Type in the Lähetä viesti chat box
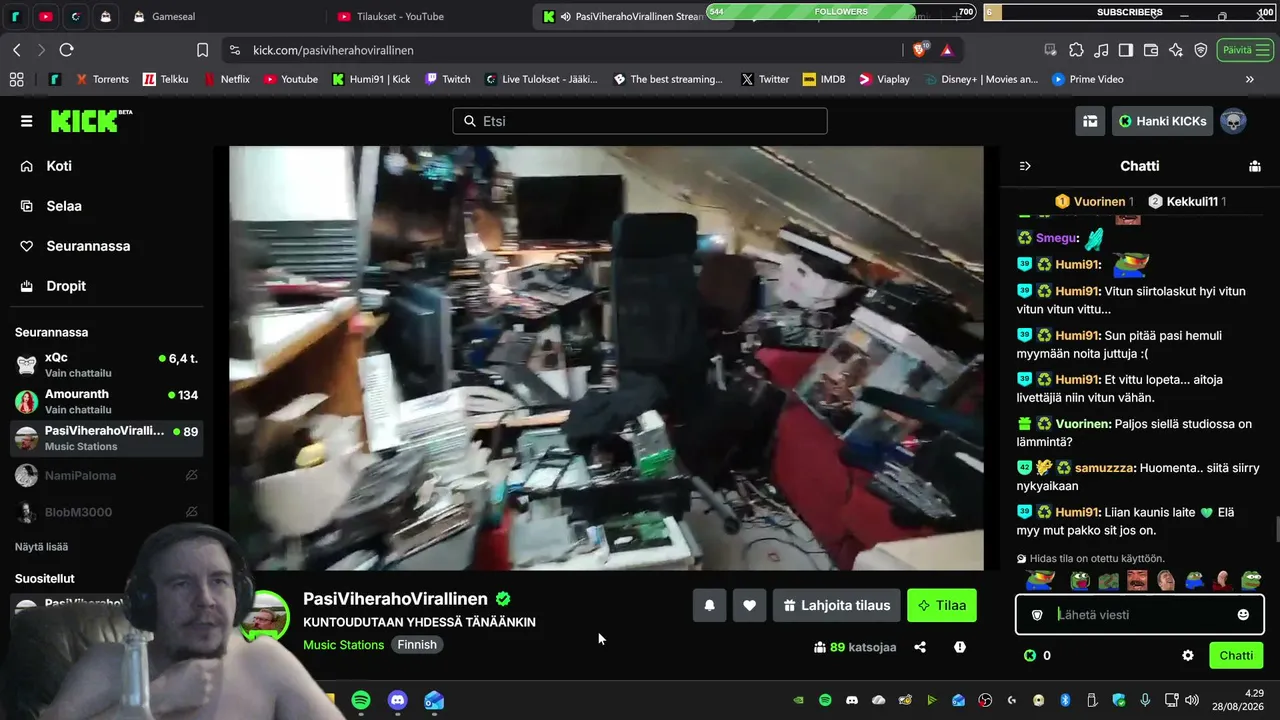This screenshot has width=1280, height=720. click(x=1139, y=614)
